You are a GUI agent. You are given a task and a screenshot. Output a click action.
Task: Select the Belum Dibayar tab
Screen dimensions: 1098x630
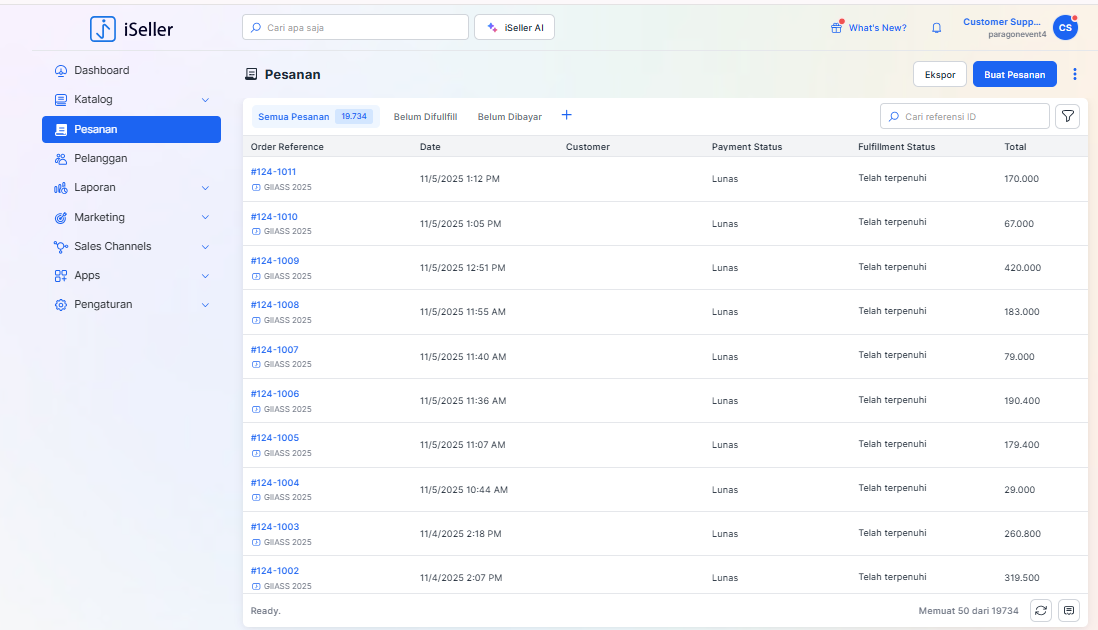509,117
